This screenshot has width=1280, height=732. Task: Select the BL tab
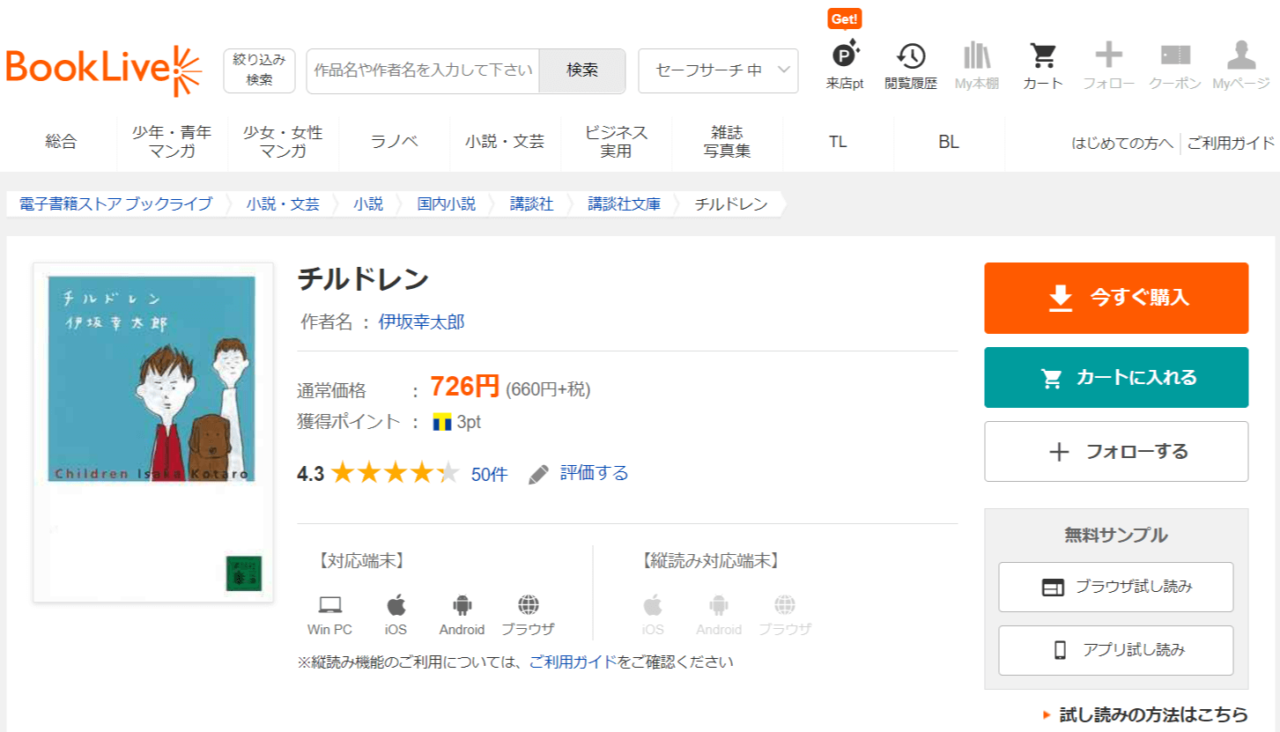pos(949,142)
